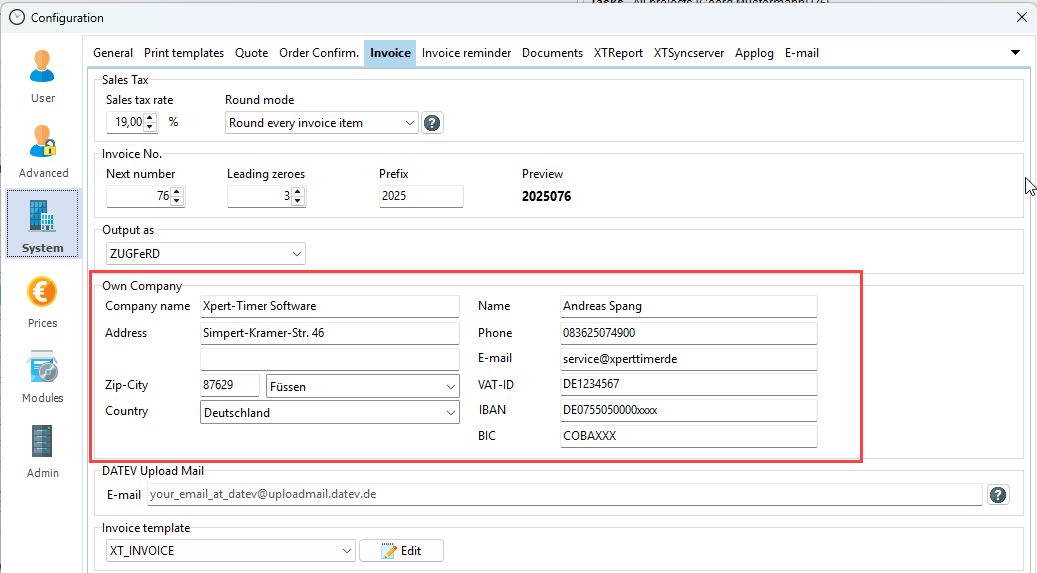
Task: Open the Advanced settings section
Action: (43, 151)
